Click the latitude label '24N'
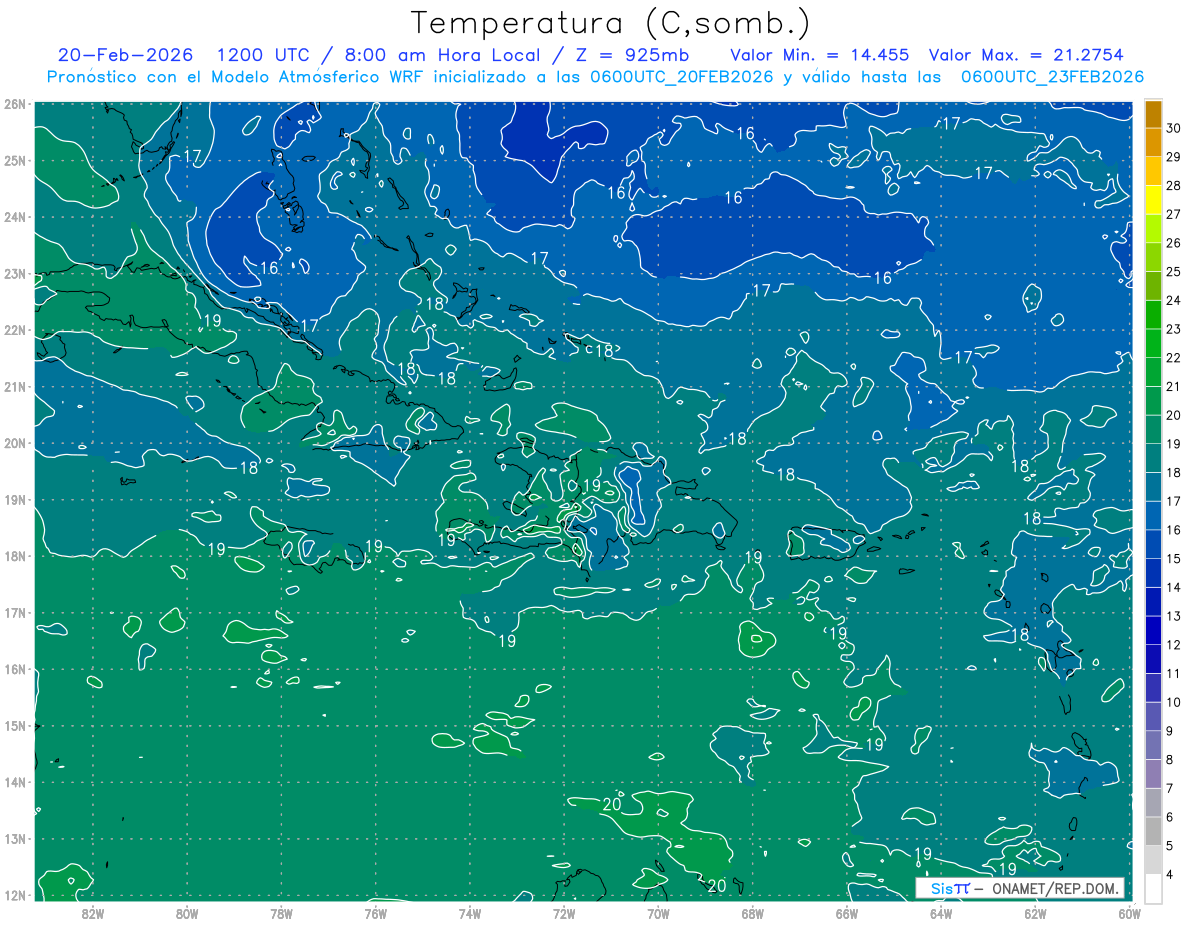Image resolution: width=1200 pixels, height=927 pixels. coord(15,217)
